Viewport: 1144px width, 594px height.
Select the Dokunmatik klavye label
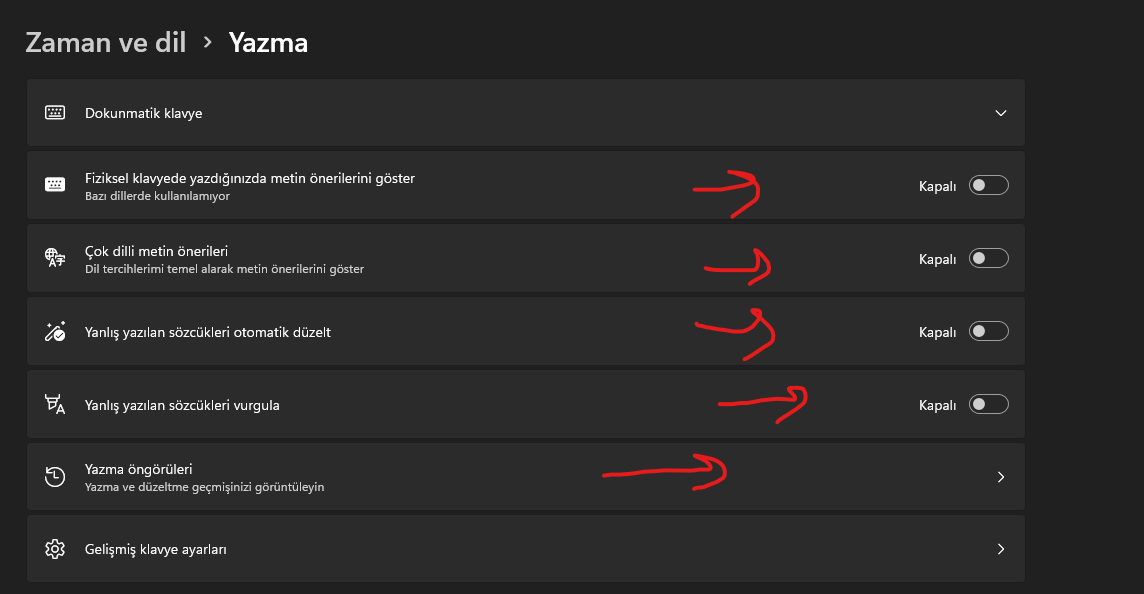click(x=144, y=113)
